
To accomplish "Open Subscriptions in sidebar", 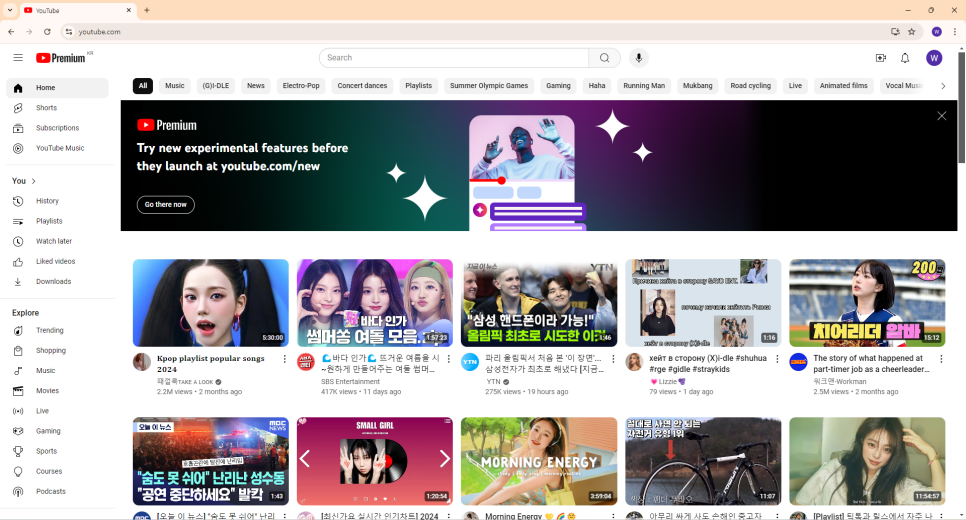I will point(57,128).
